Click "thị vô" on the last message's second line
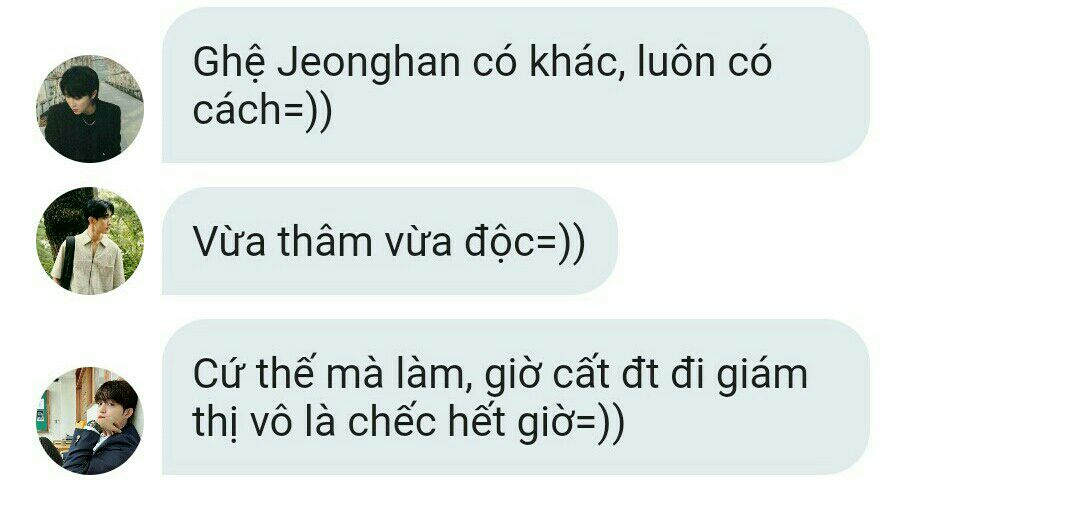 coord(263,424)
